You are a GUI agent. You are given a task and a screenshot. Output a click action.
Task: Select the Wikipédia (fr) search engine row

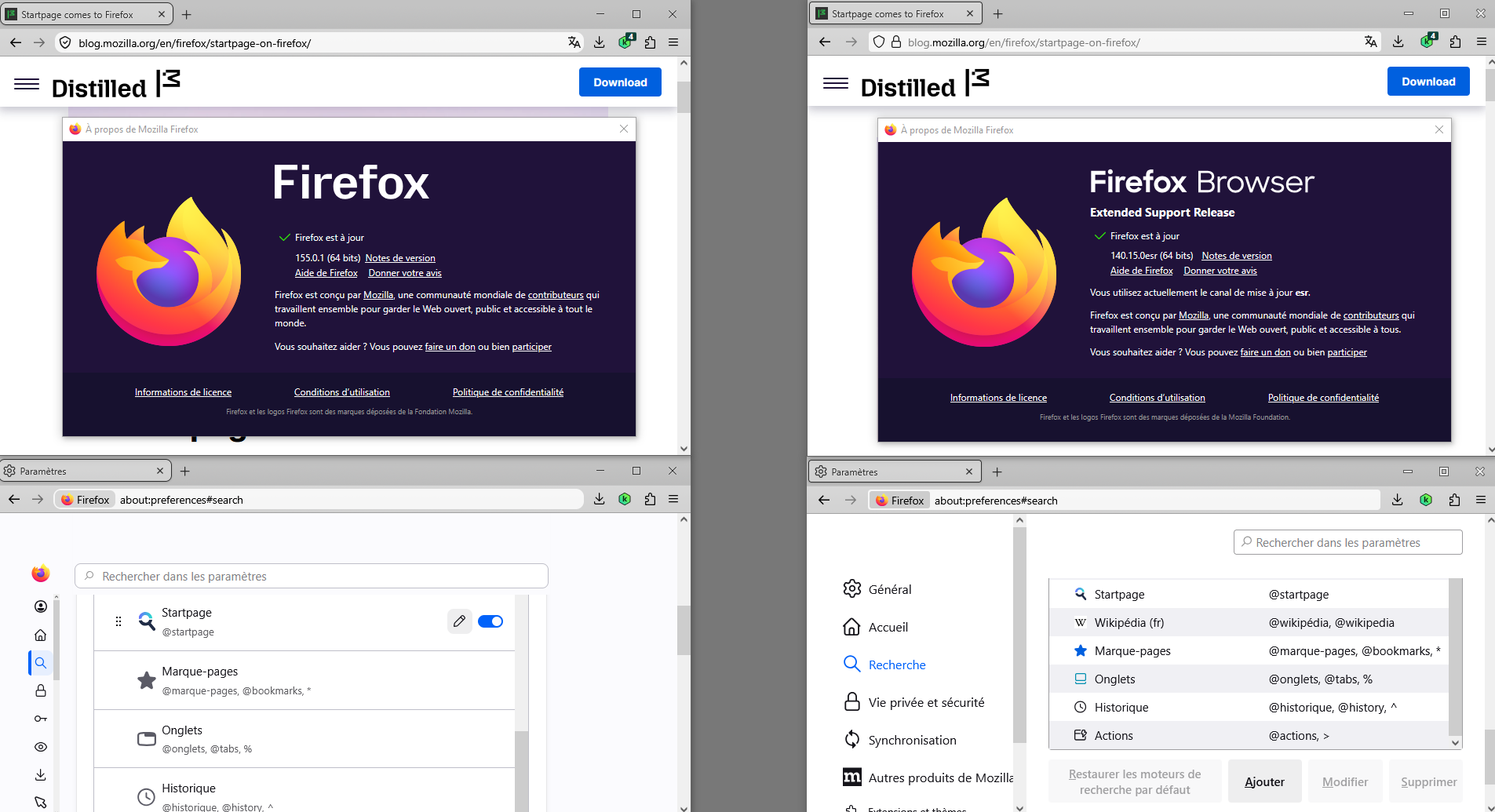(x=1249, y=622)
